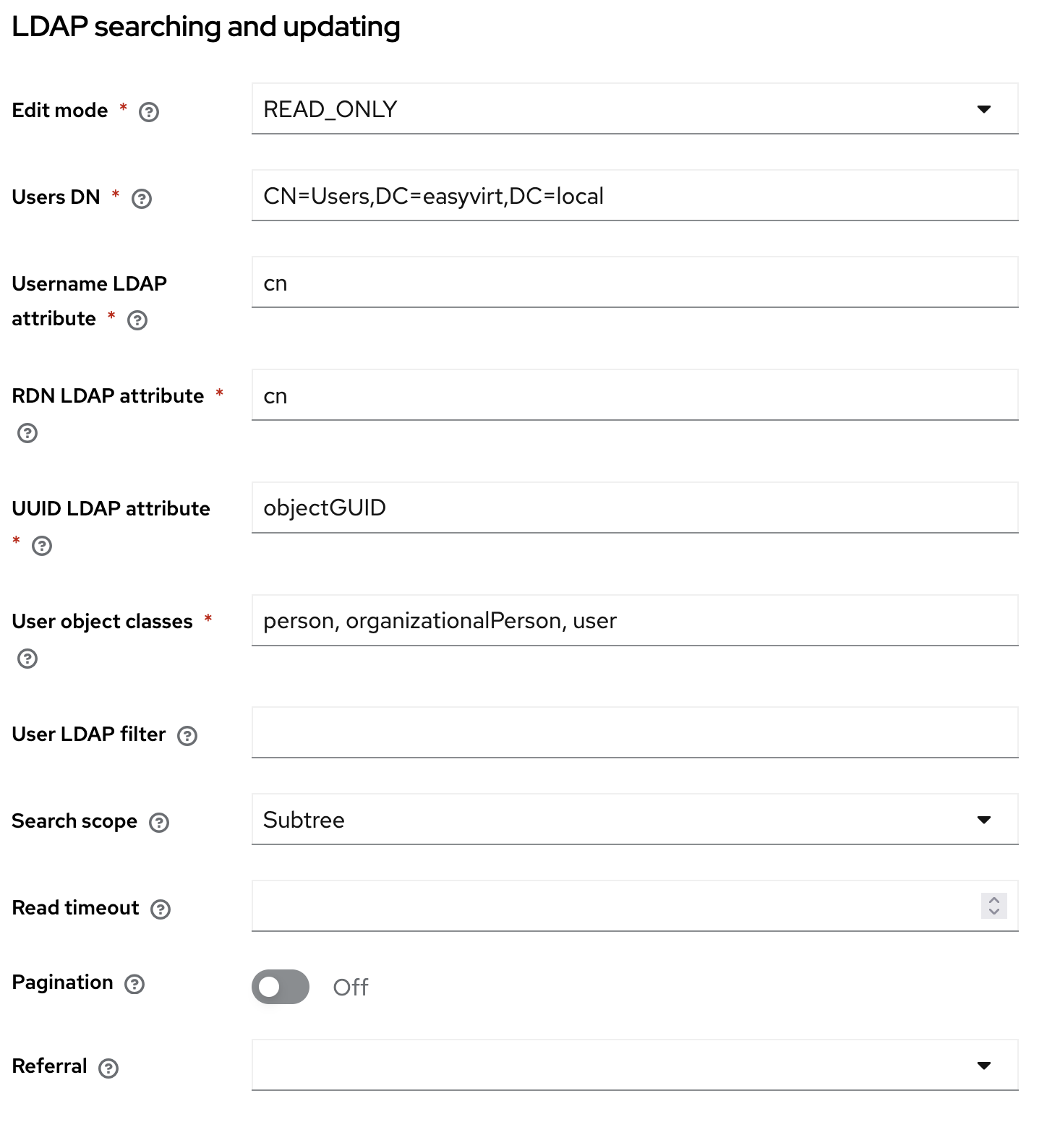The height and width of the screenshot is (1148, 1060).
Task: Show help for Pagination setting
Action: point(134,984)
